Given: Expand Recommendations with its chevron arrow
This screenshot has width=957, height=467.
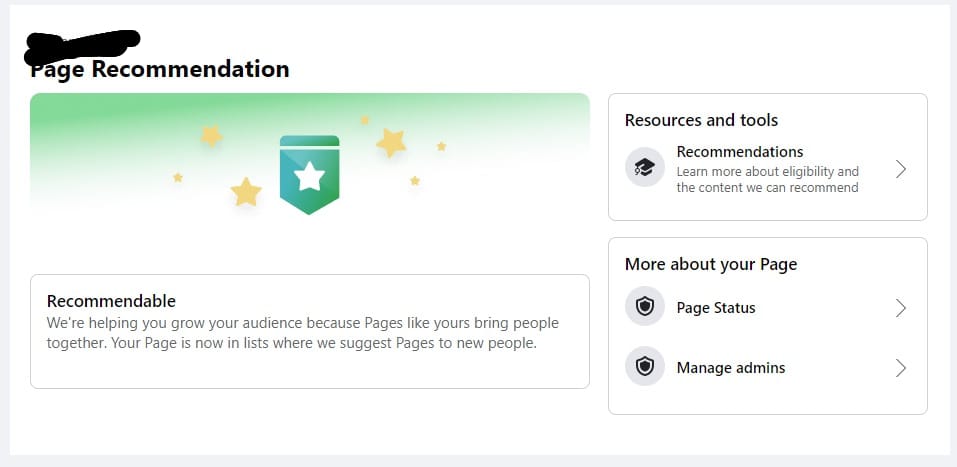Looking at the screenshot, I should (x=901, y=169).
